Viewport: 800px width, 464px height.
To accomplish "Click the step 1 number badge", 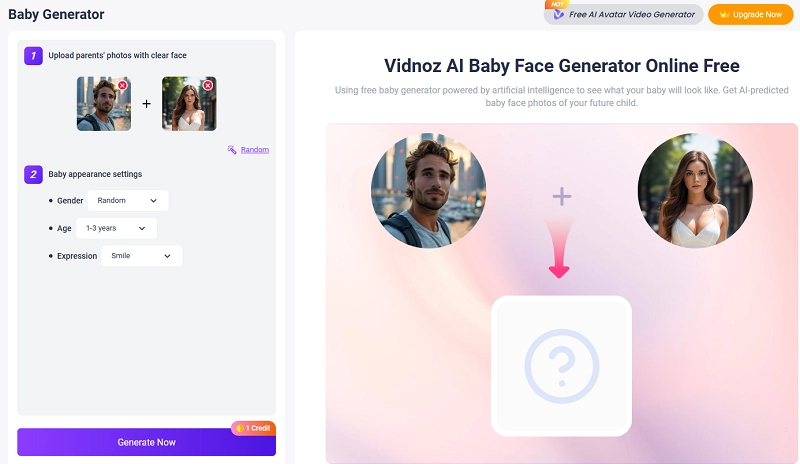I will coord(33,56).
